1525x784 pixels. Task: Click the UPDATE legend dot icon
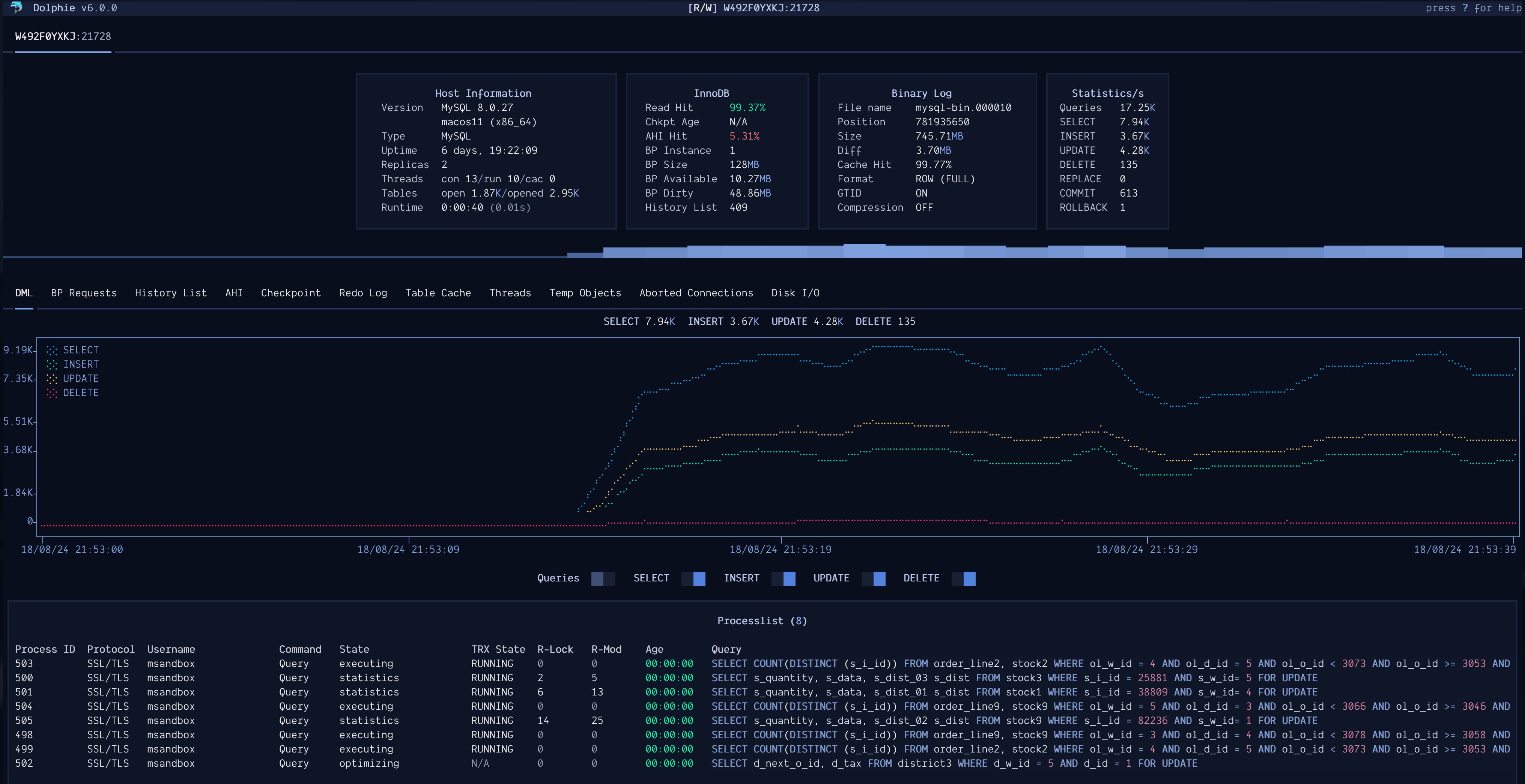point(51,379)
